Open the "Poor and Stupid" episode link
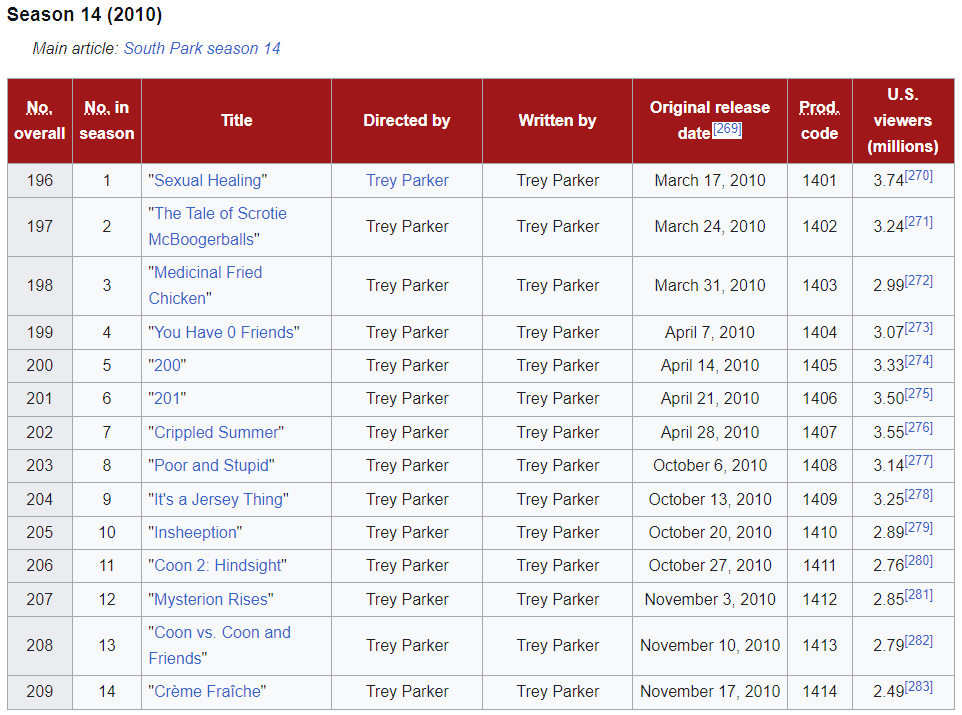This screenshot has height=715, width=962. point(211,466)
